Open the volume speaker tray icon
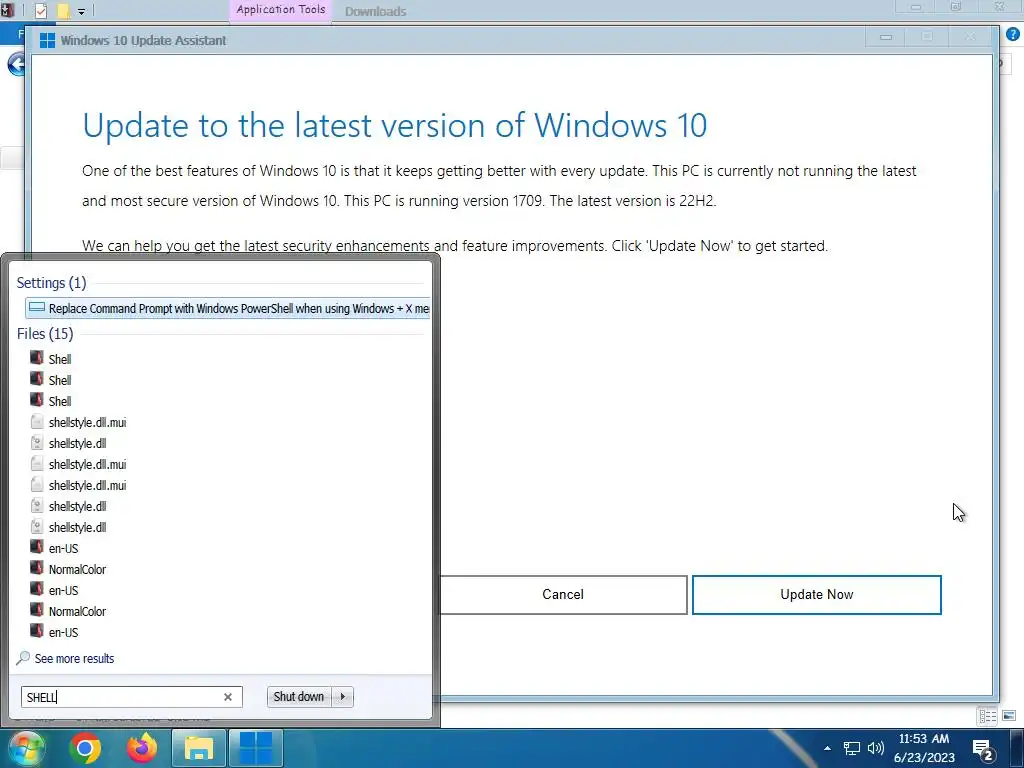This screenshot has height=768, width=1024. (875, 748)
